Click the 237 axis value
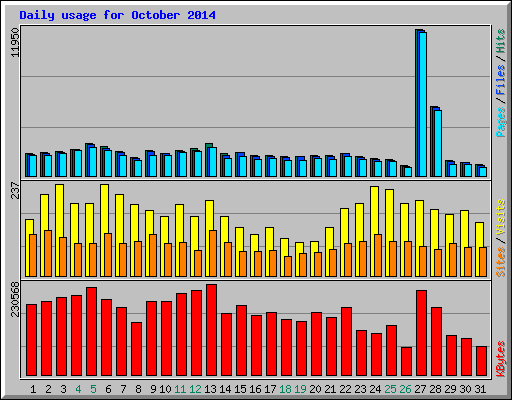This screenshot has height=400, width=512. point(15,190)
